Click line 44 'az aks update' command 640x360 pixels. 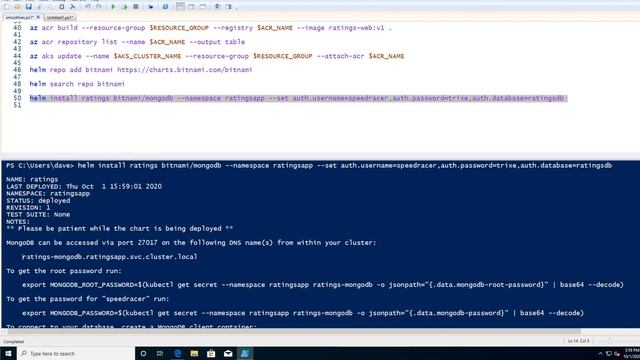[x=217, y=56]
